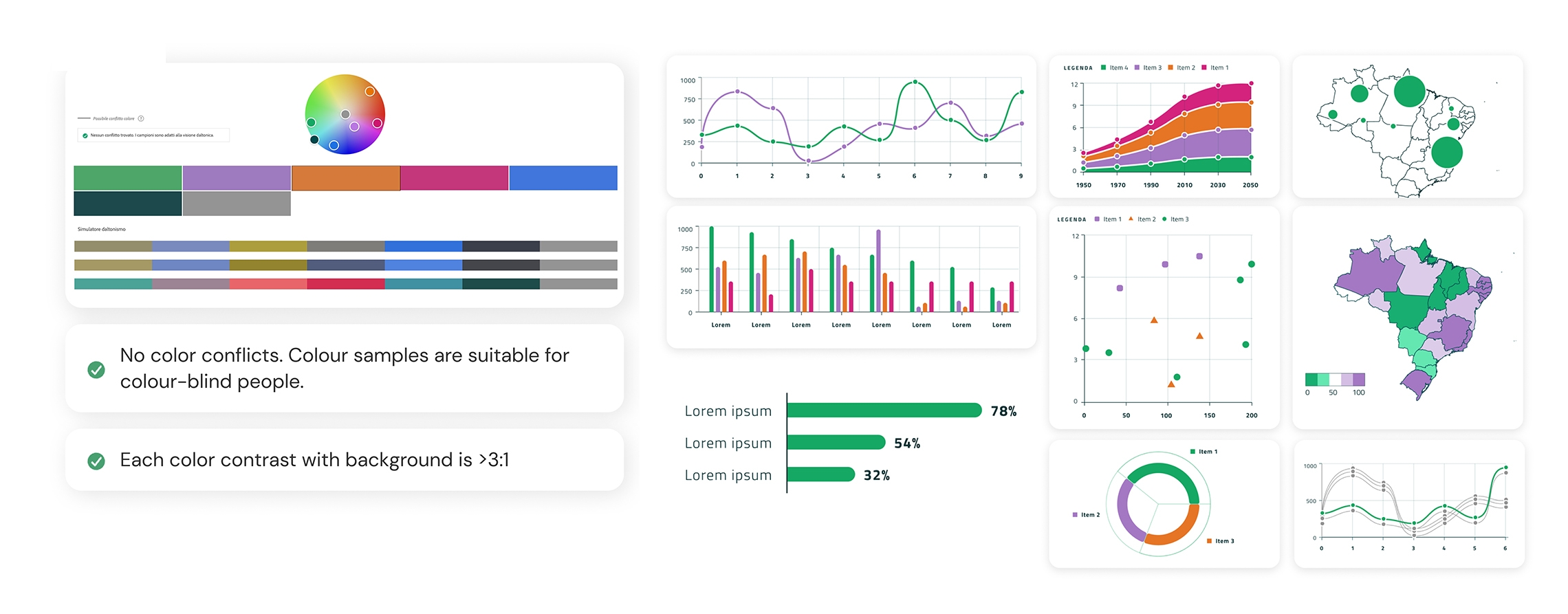This screenshot has width=1568, height=614.
Task: Select the gray center handle on the color wheel
Action: [x=345, y=114]
